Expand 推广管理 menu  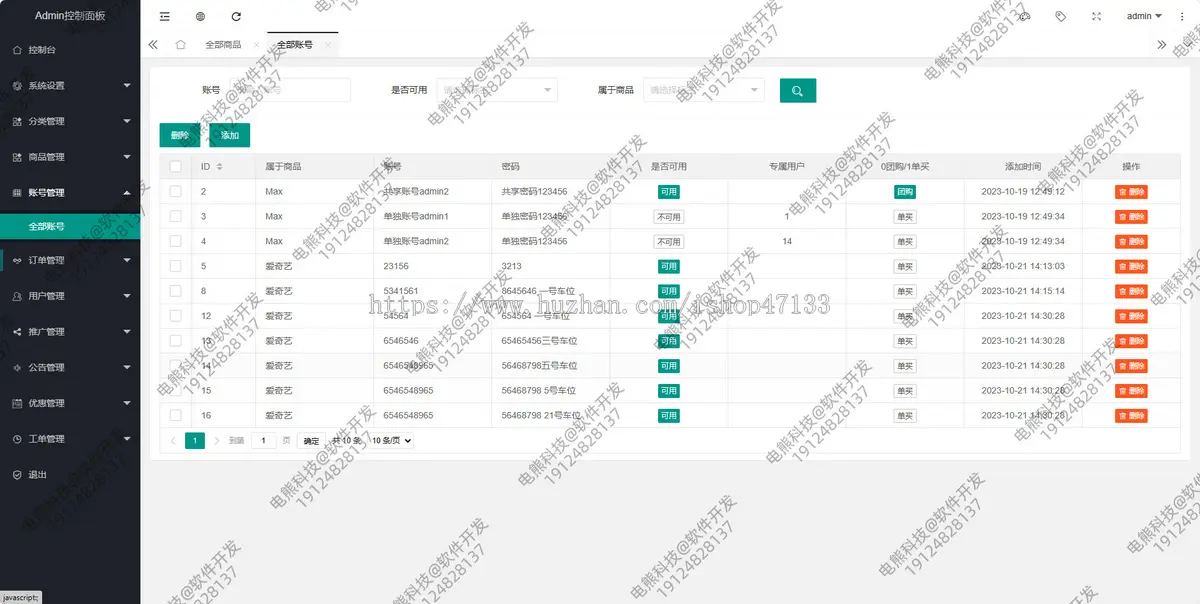pyautogui.click(x=70, y=331)
